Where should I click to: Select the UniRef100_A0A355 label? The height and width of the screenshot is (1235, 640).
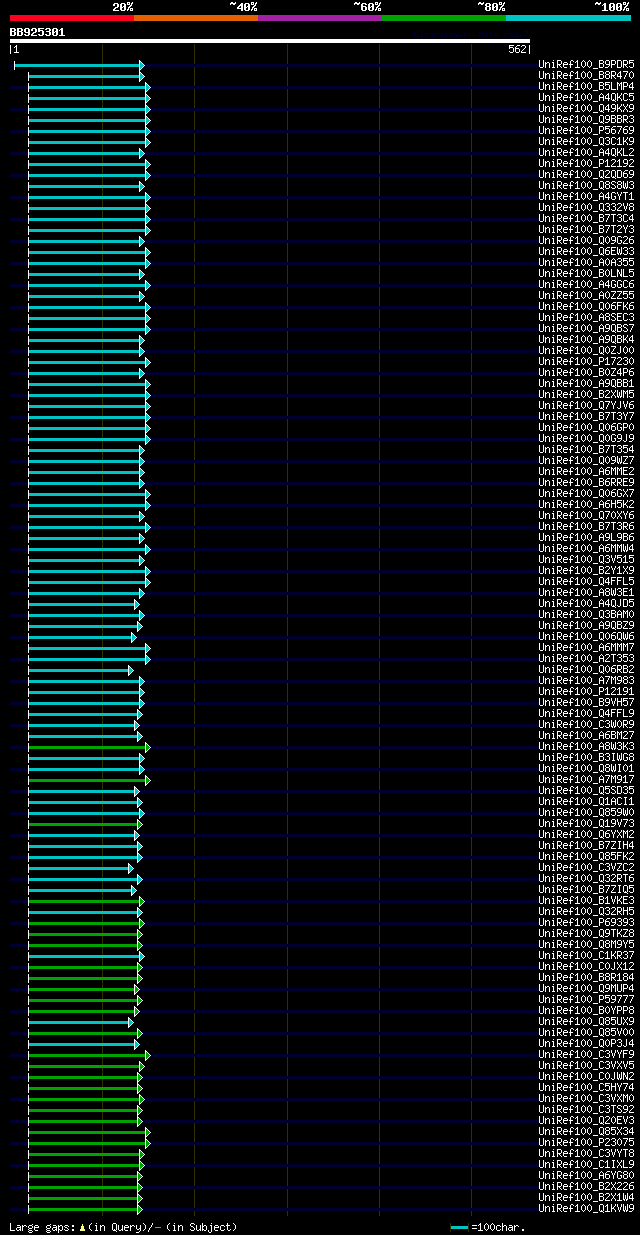(x=586, y=262)
